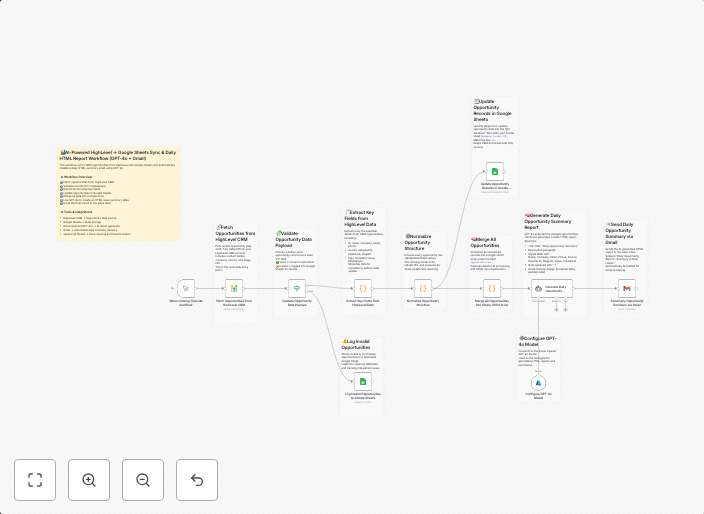Click the reset orientation arrow button

(x=197, y=480)
